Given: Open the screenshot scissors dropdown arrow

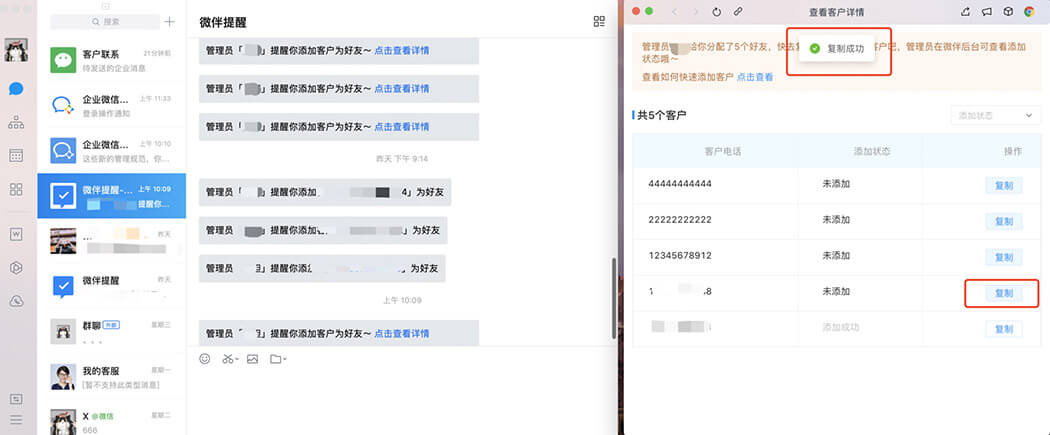Looking at the screenshot, I should (x=237, y=360).
